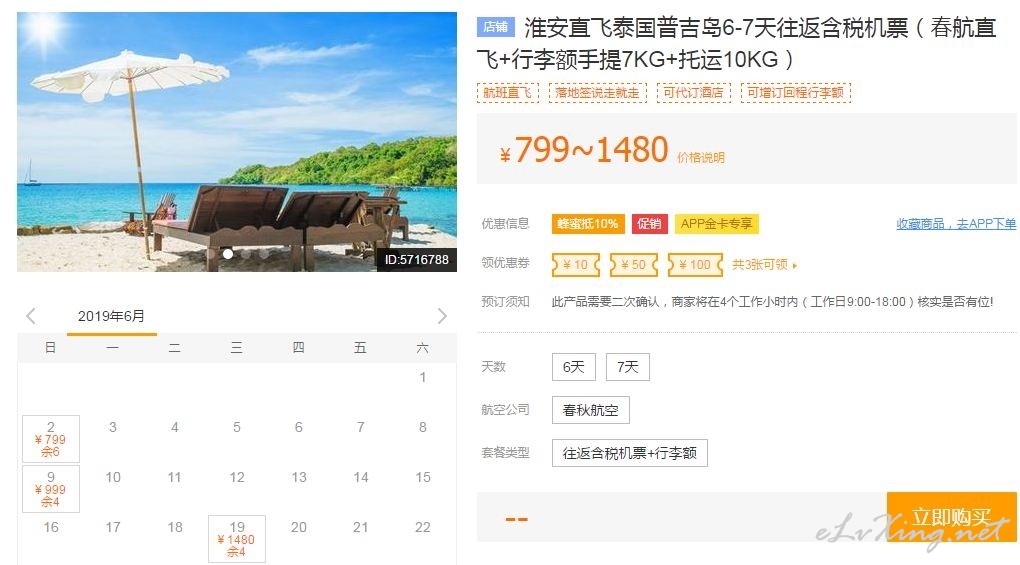Pick June 19 date priced ¥1480
This screenshot has height=565, width=1020.
point(237,539)
